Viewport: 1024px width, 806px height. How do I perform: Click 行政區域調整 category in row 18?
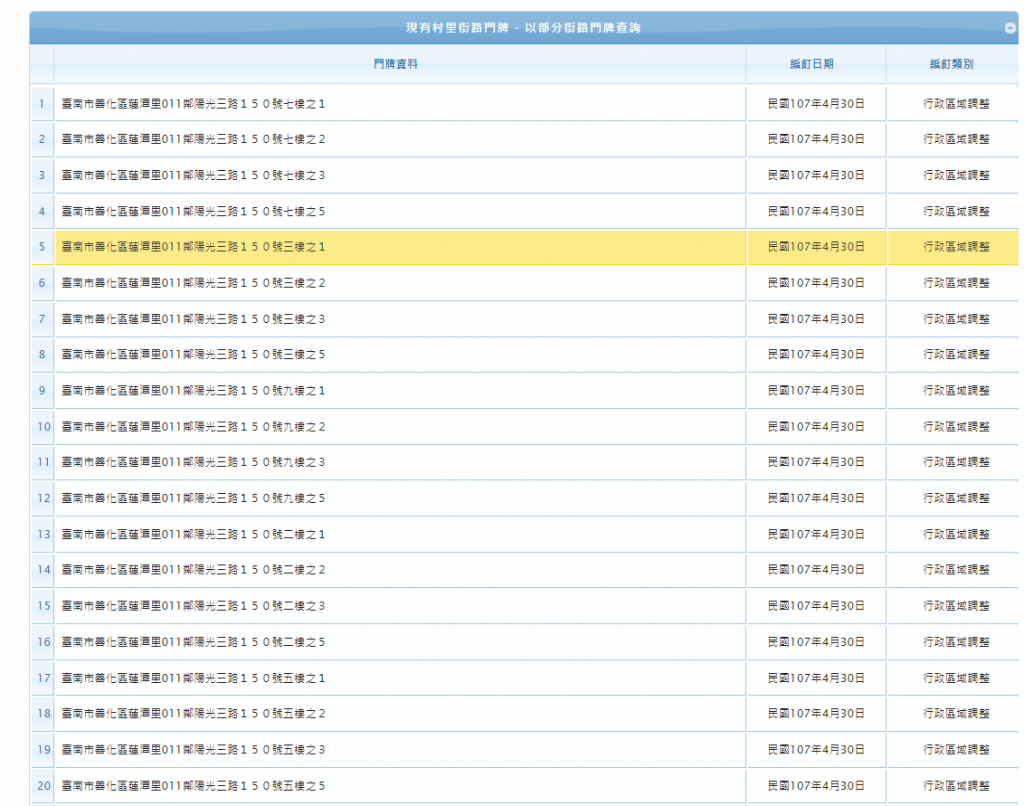(x=956, y=714)
